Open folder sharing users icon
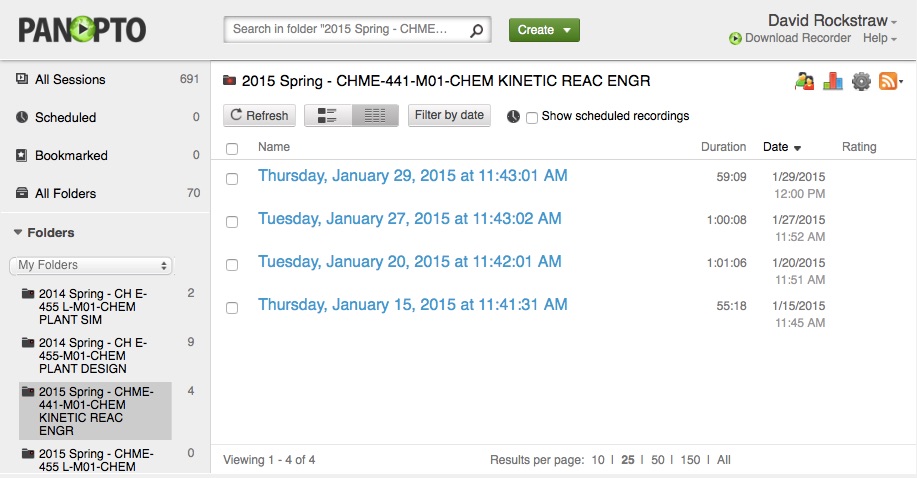 pos(804,81)
